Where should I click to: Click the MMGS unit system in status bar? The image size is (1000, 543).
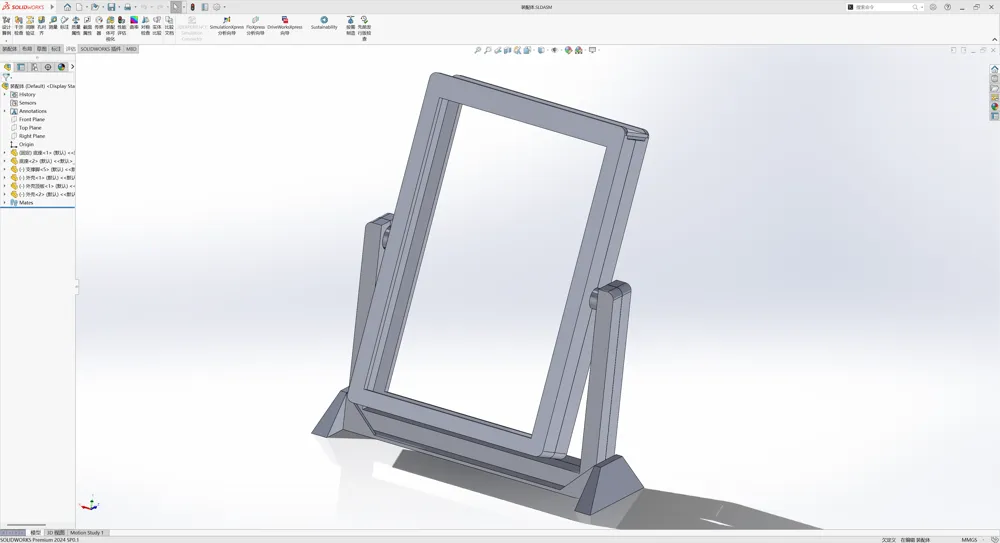(969, 540)
